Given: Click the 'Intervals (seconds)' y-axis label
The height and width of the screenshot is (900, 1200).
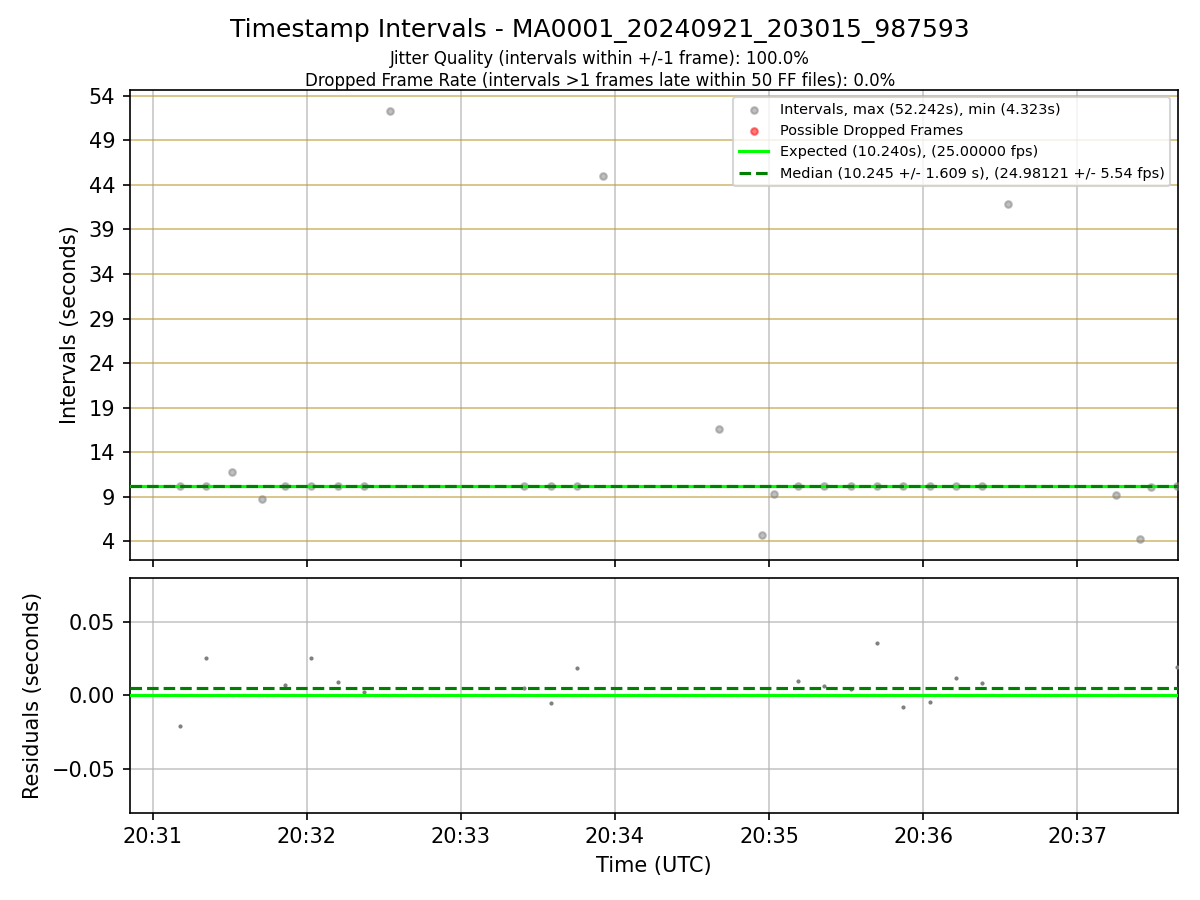Looking at the screenshot, I should (x=68, y=325).
